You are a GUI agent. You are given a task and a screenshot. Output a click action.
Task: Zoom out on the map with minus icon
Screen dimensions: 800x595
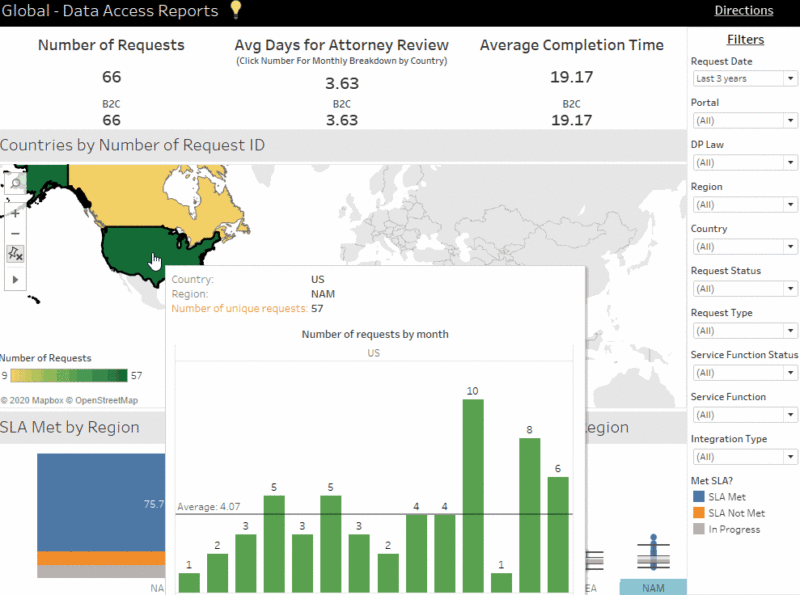click(15, 233)
